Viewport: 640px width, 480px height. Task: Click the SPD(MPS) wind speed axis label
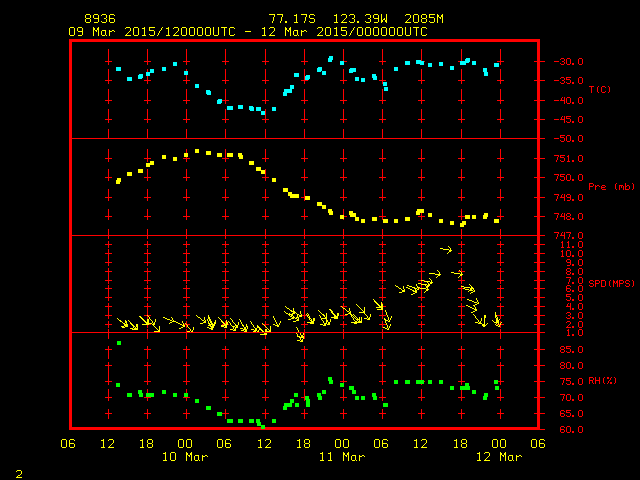coord(611,283)
